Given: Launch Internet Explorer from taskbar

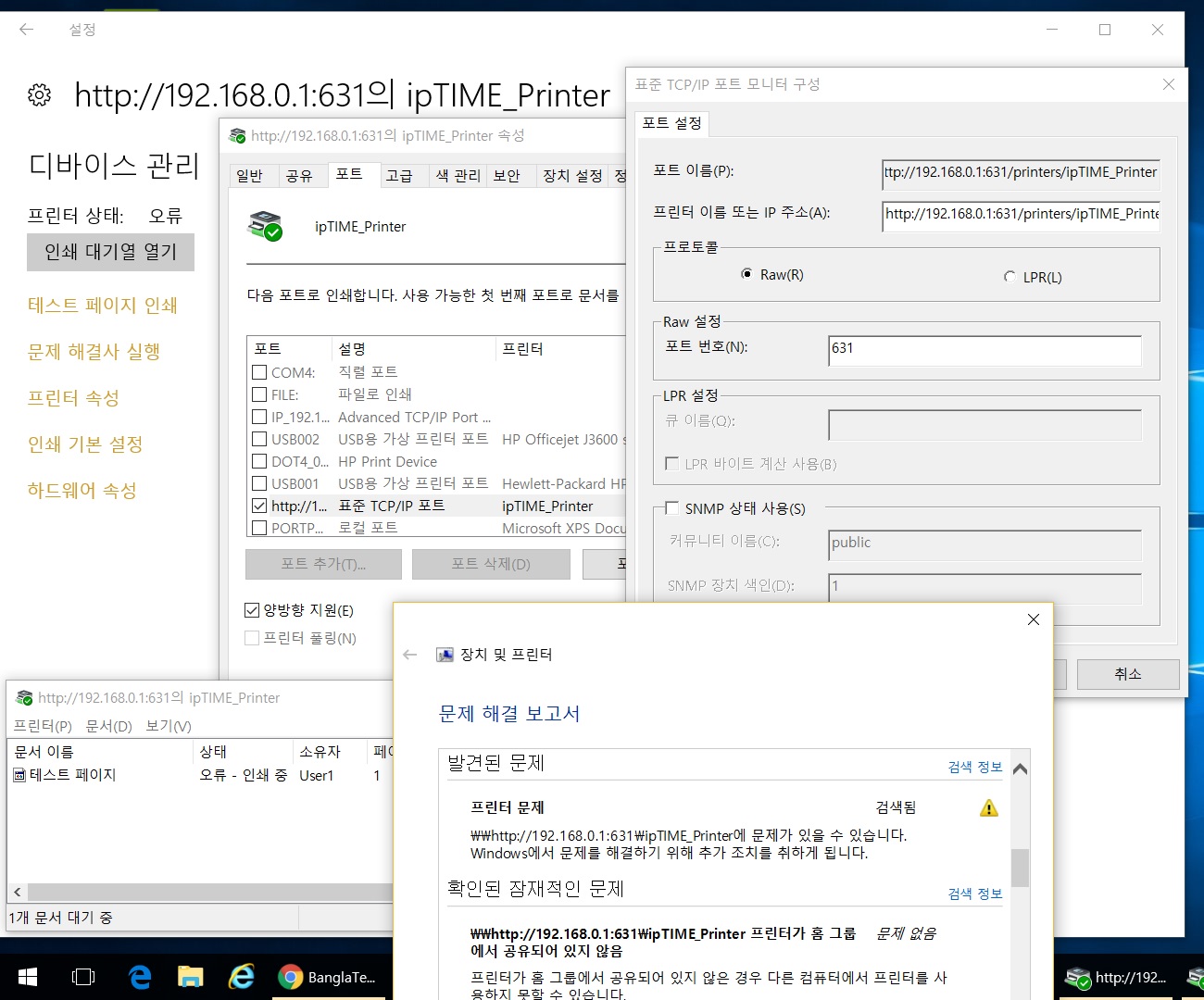Looking at the screenshot, I should [x=242, y=977].
